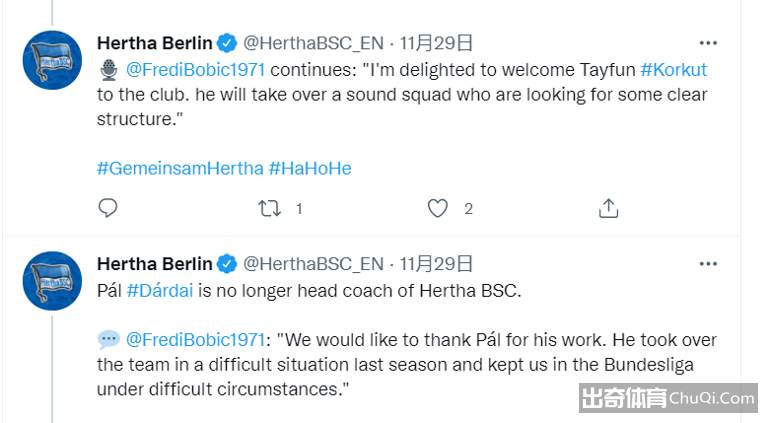Visit @FrediBobic1971 mention in second tweet

[x=195, y=340]
